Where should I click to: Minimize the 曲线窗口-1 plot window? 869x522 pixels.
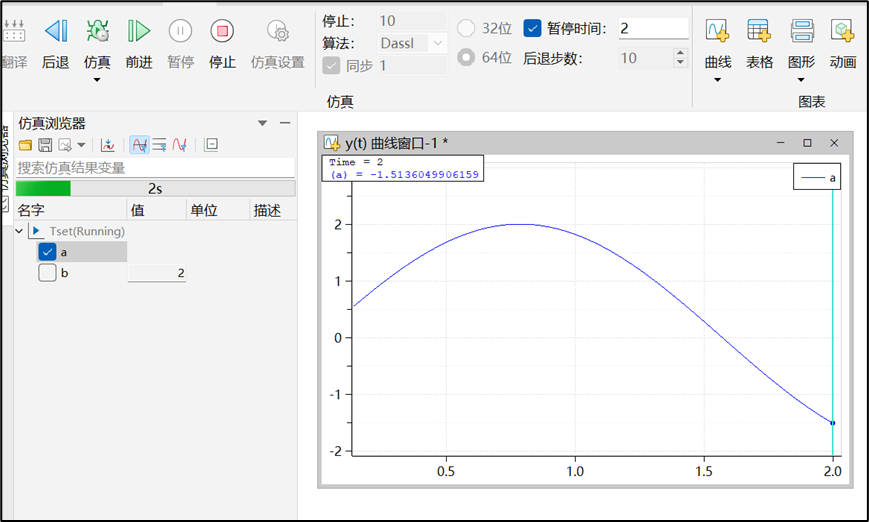point(780,143)
